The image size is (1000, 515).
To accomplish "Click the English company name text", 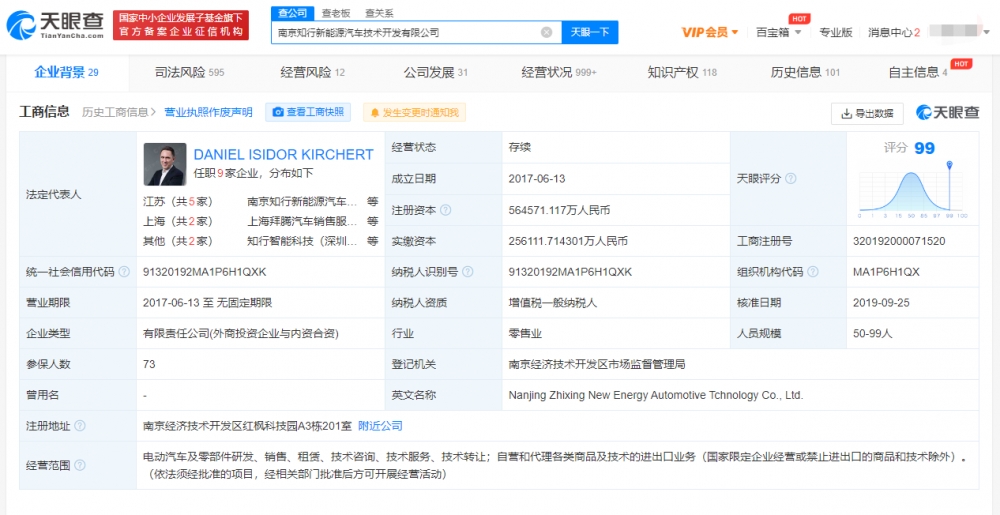I will pyautogui.click(x=656, y=395).
